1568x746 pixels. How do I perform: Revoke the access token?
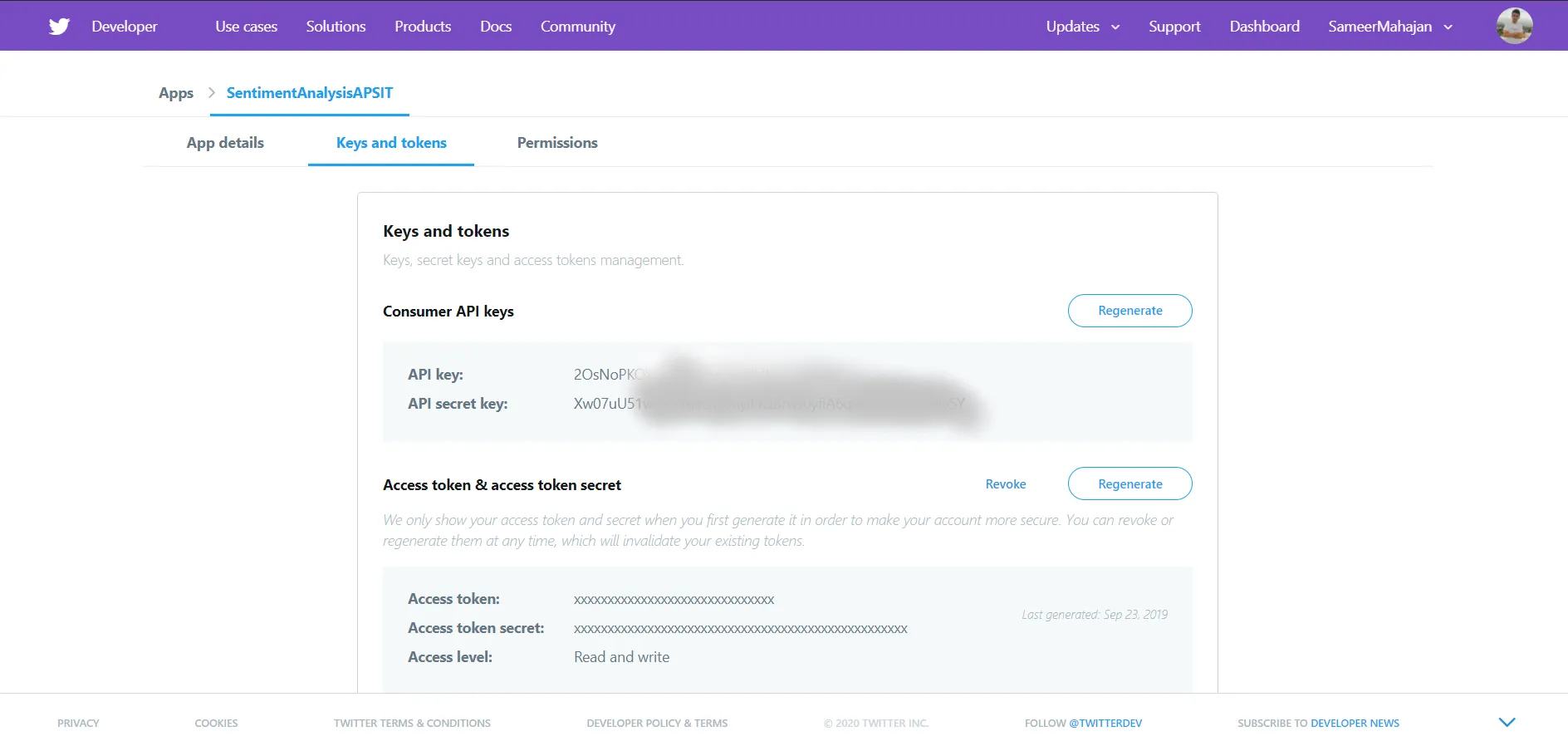click(x=1005, y=484)
